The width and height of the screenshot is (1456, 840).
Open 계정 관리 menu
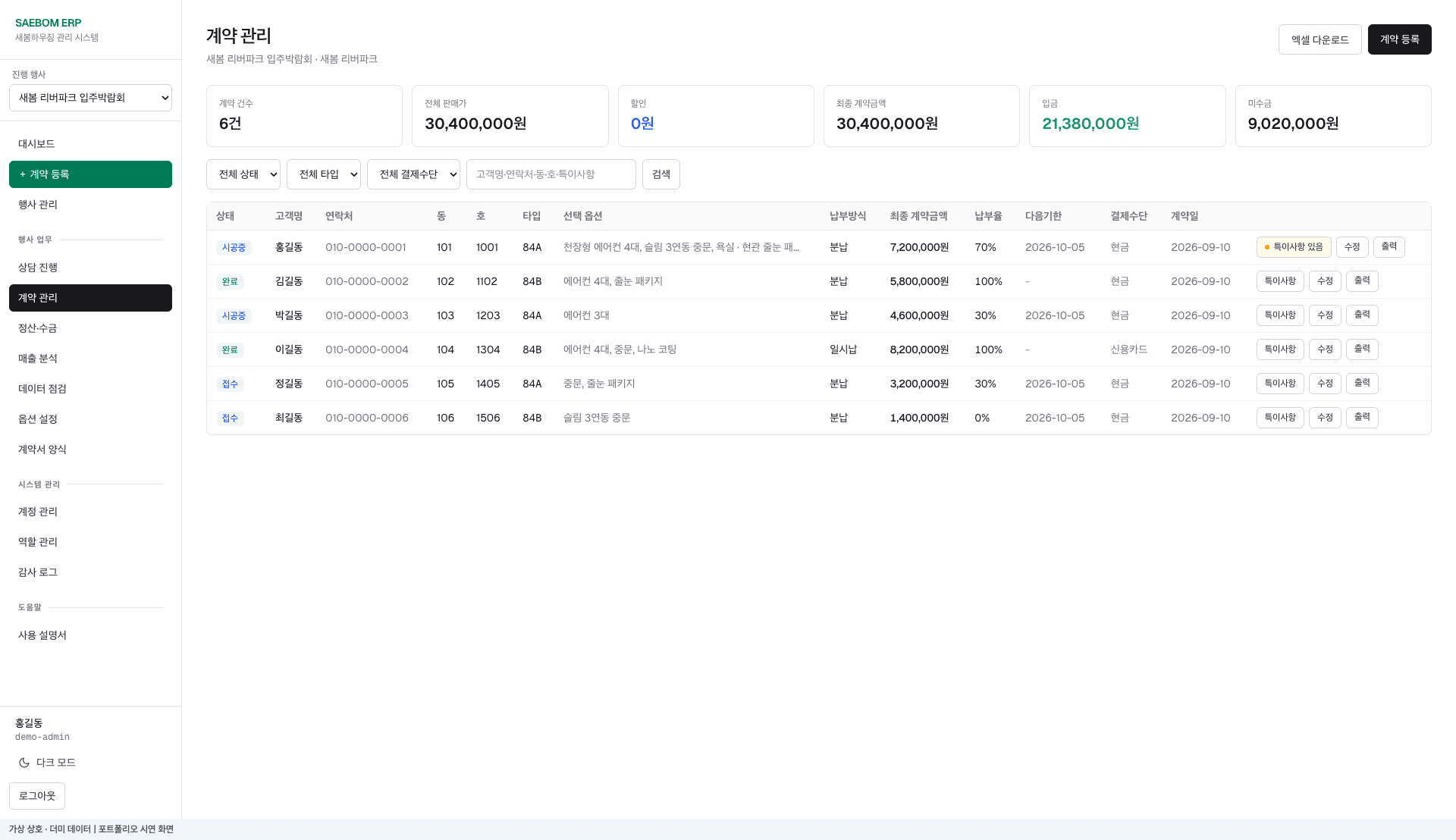pos(90,512)
